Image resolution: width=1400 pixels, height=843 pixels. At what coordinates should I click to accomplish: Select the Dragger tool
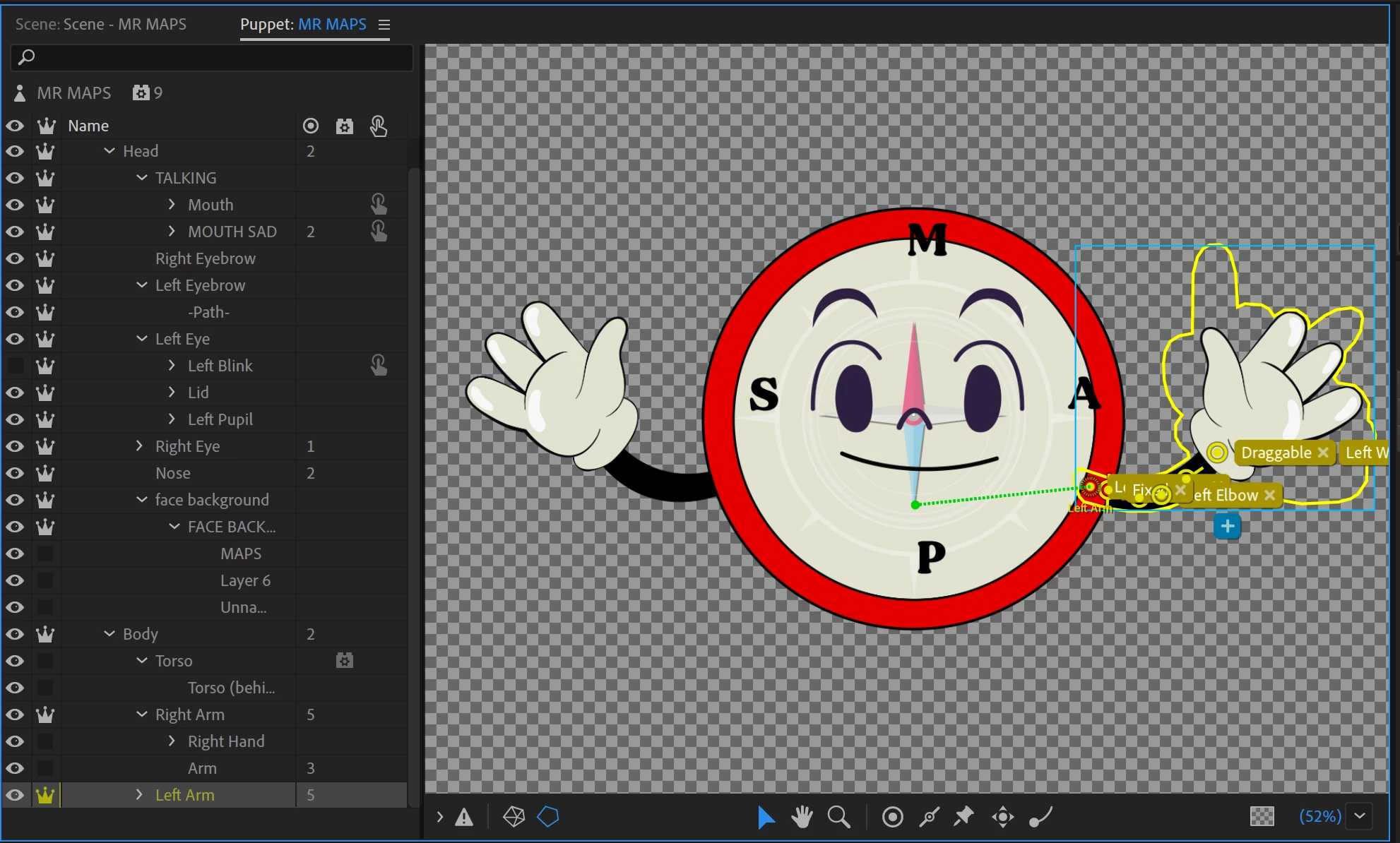[x=1002, y=817]
